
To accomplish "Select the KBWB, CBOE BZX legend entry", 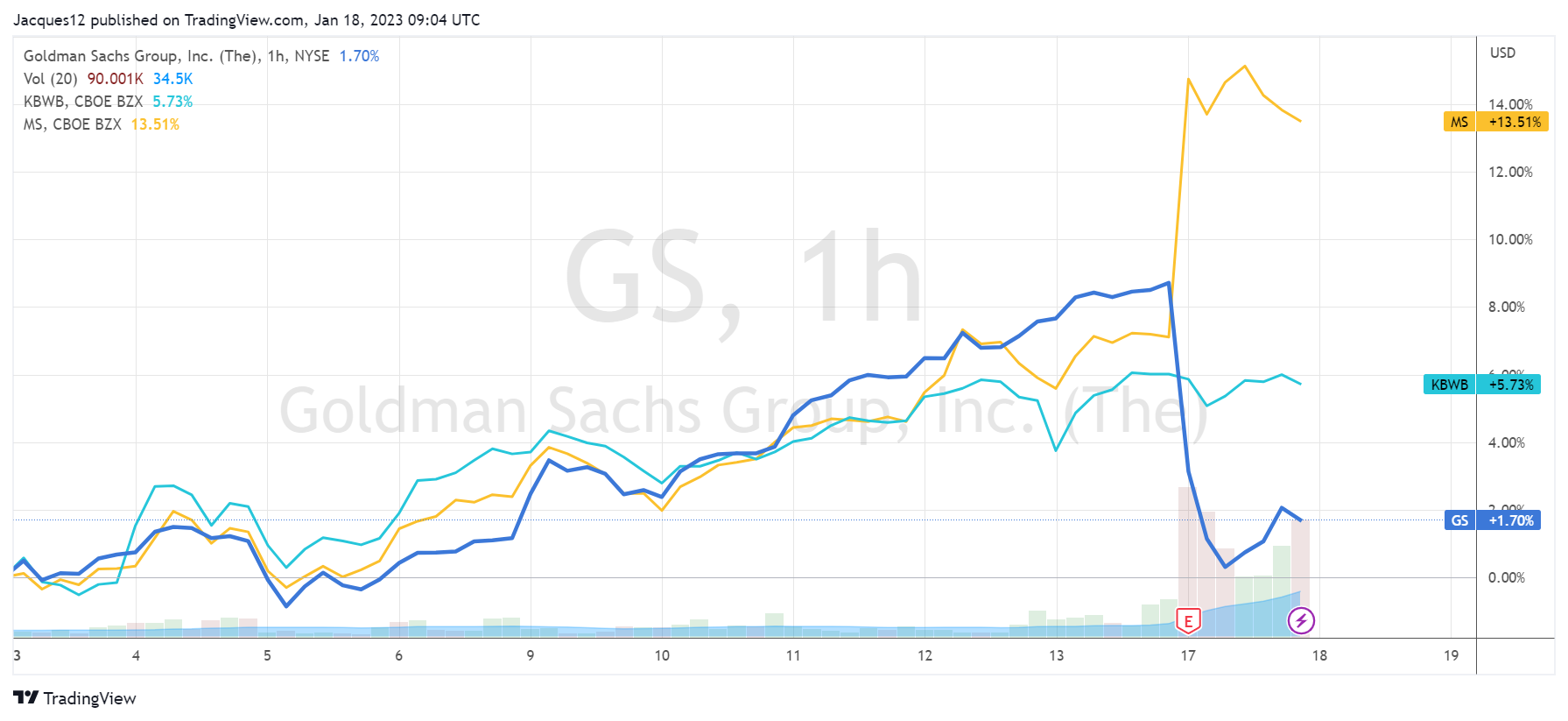I will (85, 102).
